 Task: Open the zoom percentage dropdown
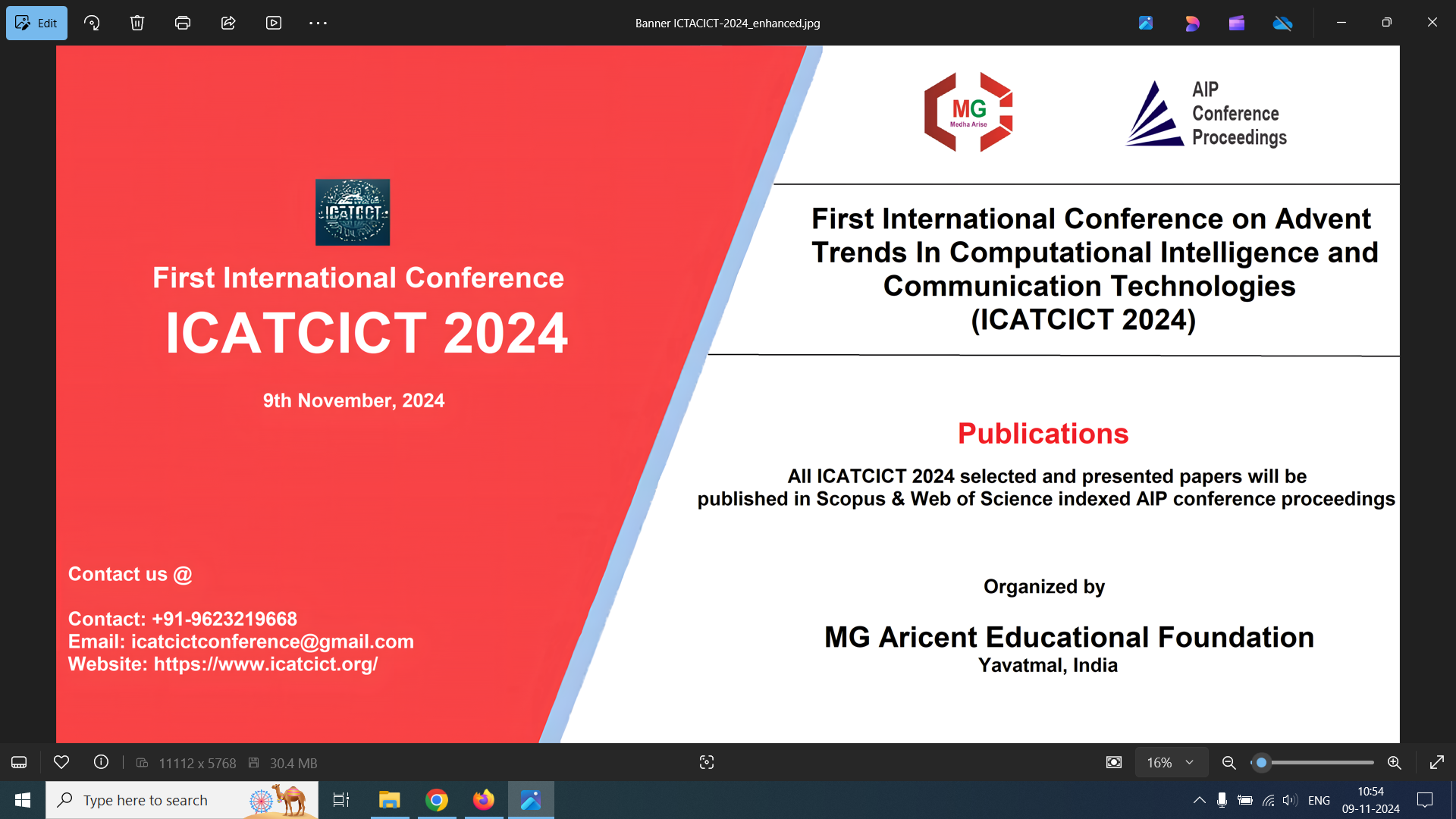click(1170, 762)
